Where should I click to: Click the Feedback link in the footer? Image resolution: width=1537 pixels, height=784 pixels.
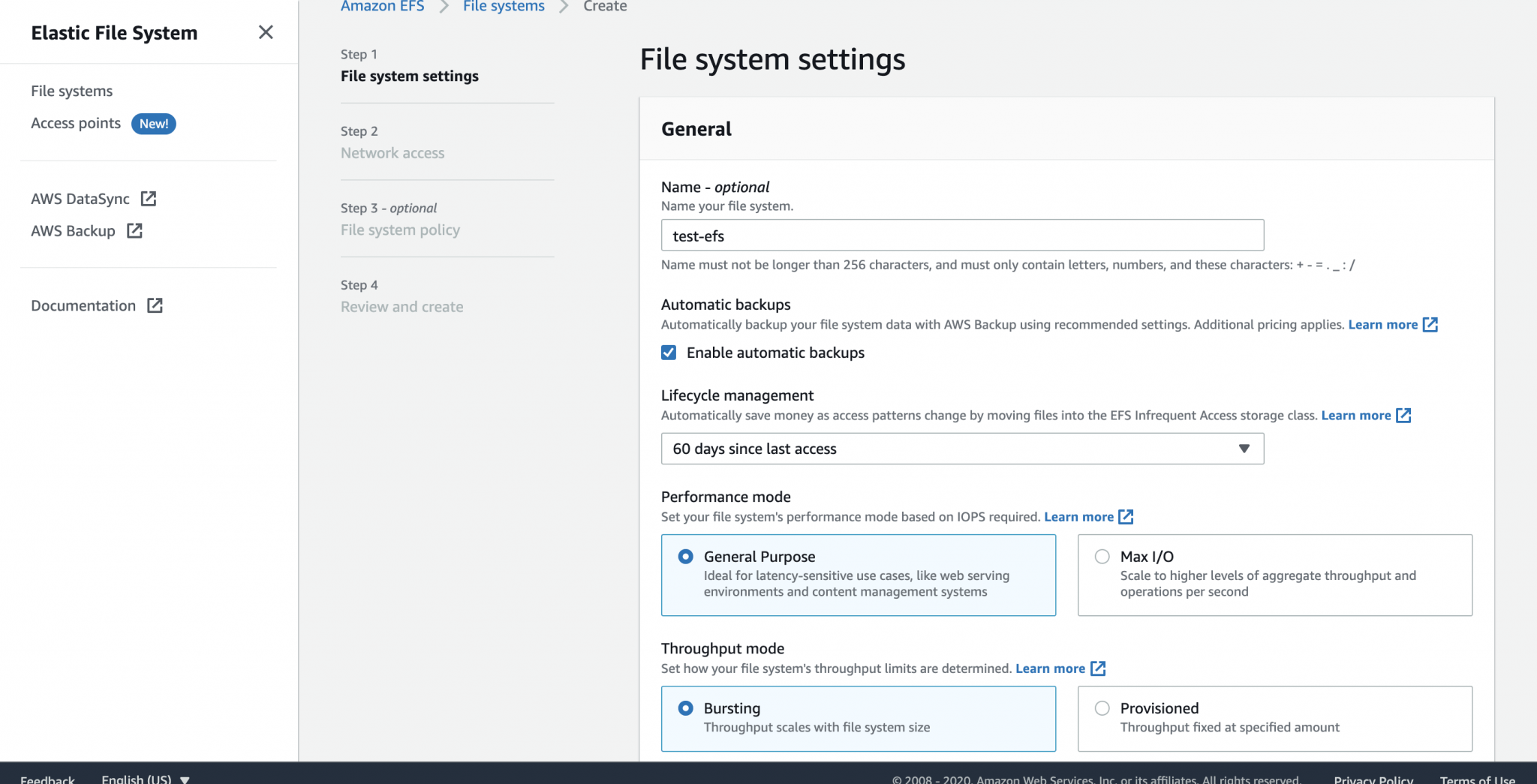coord(47,779)
